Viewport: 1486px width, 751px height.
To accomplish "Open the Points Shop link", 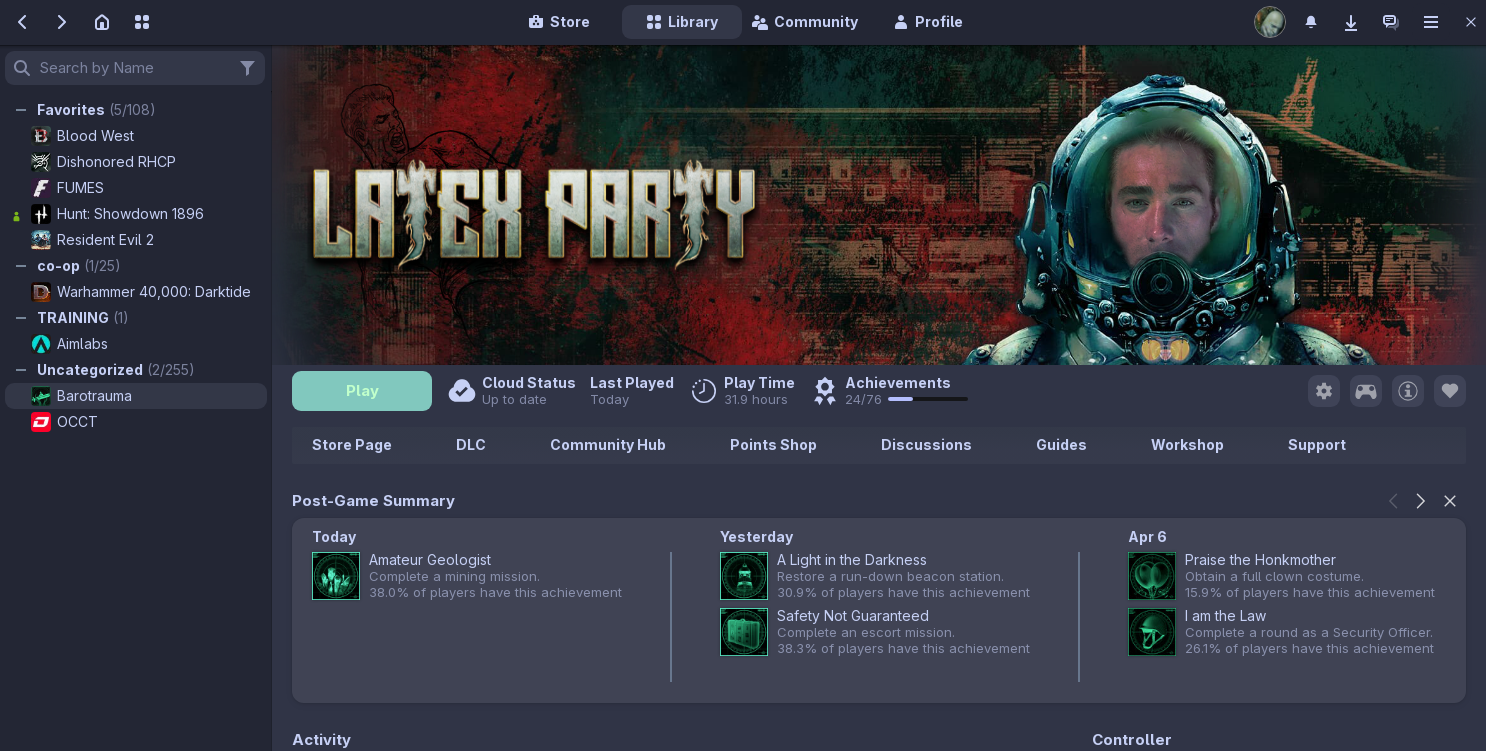I will 773,445.
